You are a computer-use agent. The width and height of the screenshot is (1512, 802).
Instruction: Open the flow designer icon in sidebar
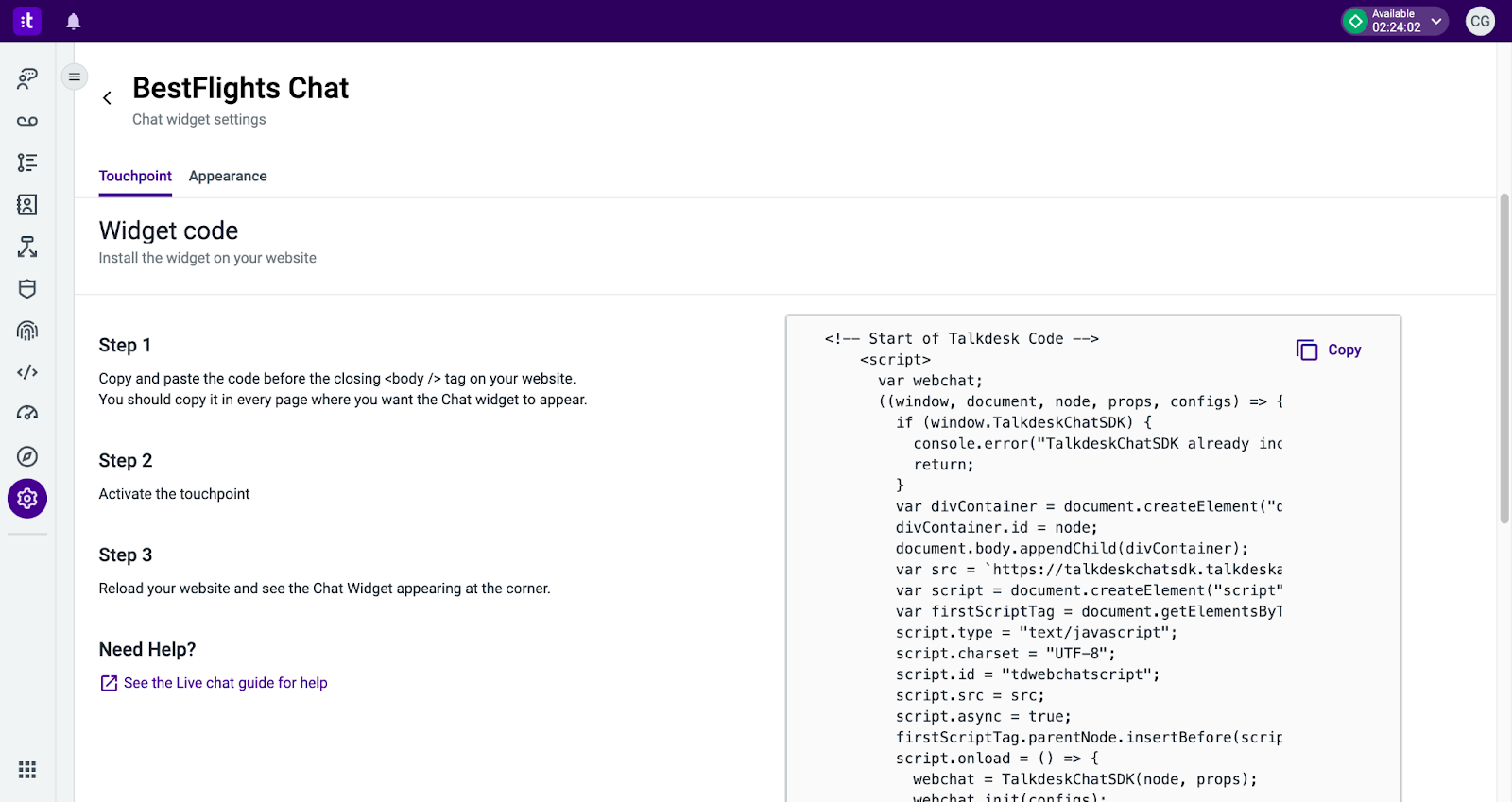point(27,247)
